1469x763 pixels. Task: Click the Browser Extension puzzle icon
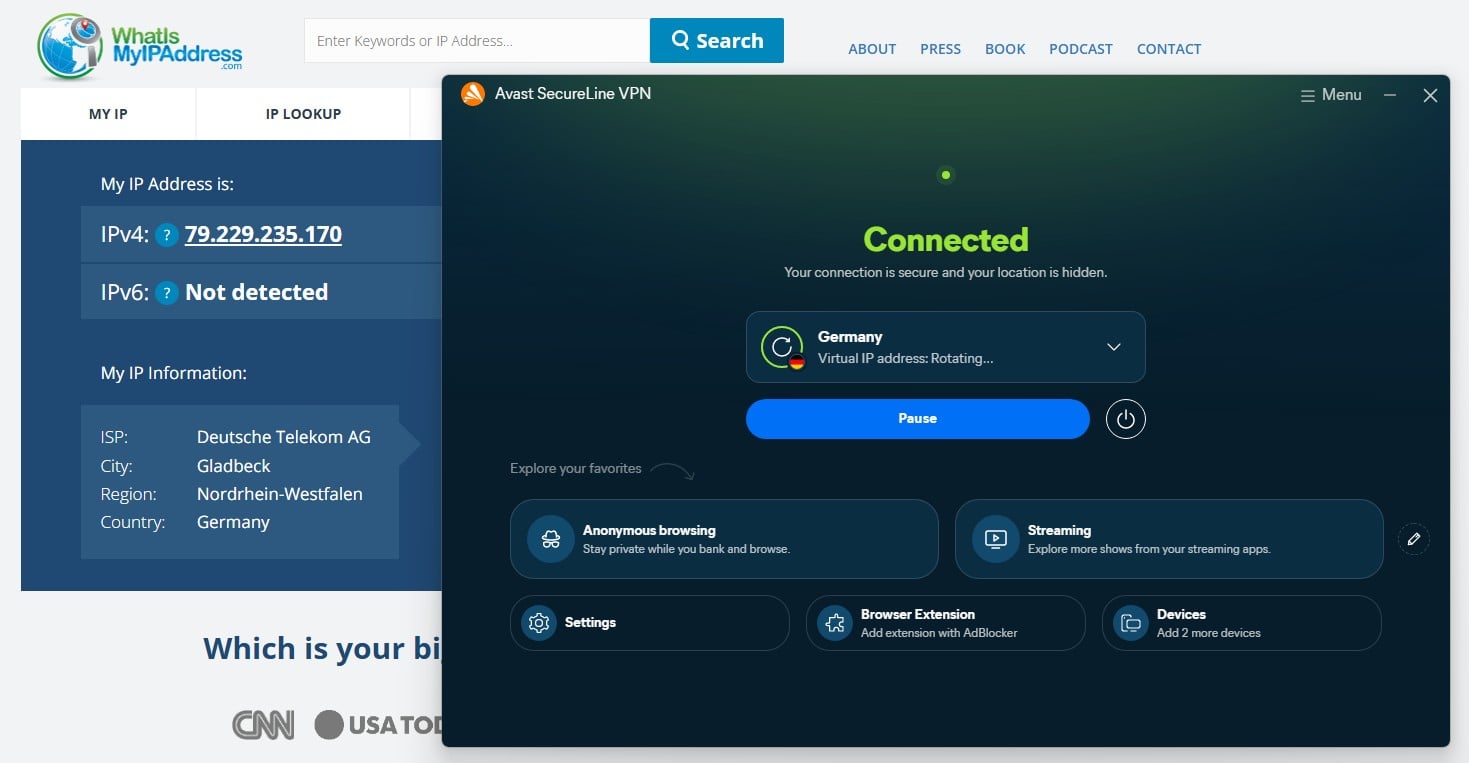tap(834, 623)
